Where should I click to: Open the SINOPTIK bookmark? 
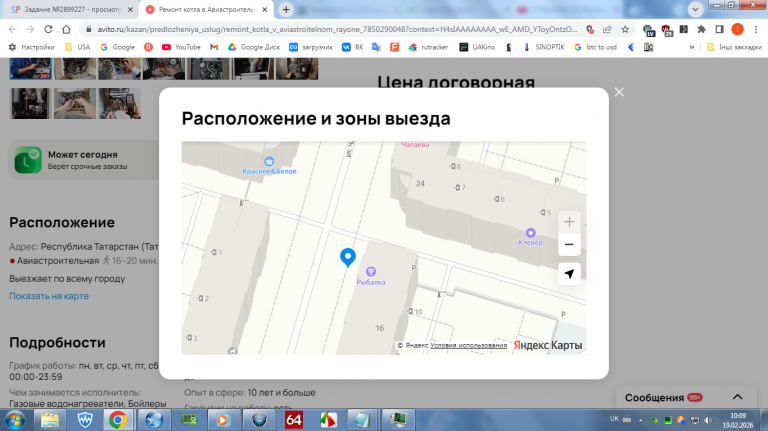544,47
